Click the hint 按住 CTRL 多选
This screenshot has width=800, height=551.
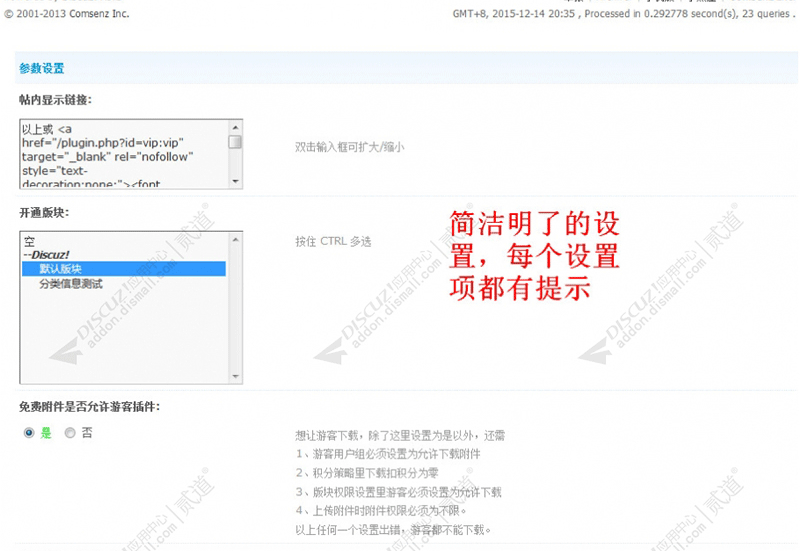(x=333, y=241)
